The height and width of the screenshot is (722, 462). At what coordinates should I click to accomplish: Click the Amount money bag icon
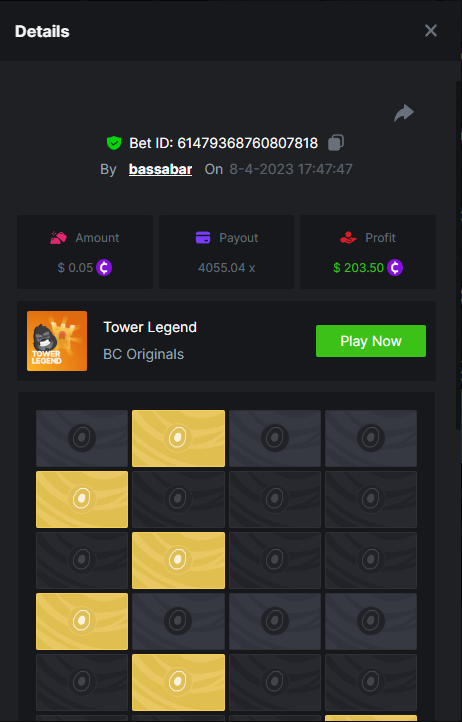click(x=58, y=238)
